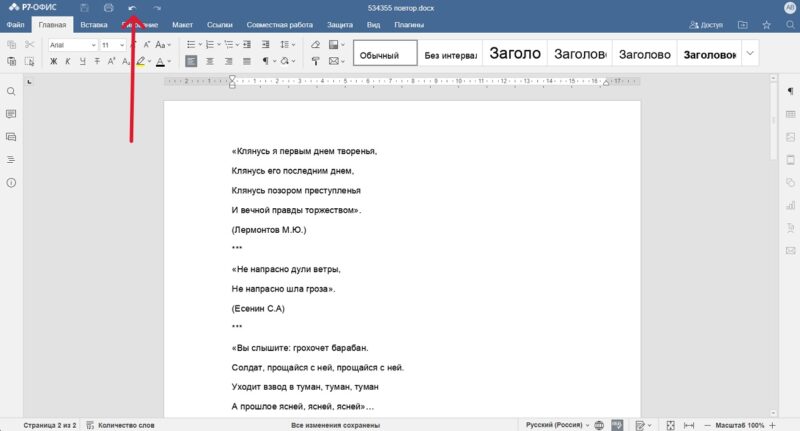Open the Comments panel in left sidebar
Screen dimensions: 800x431
(x=11, y=114)
